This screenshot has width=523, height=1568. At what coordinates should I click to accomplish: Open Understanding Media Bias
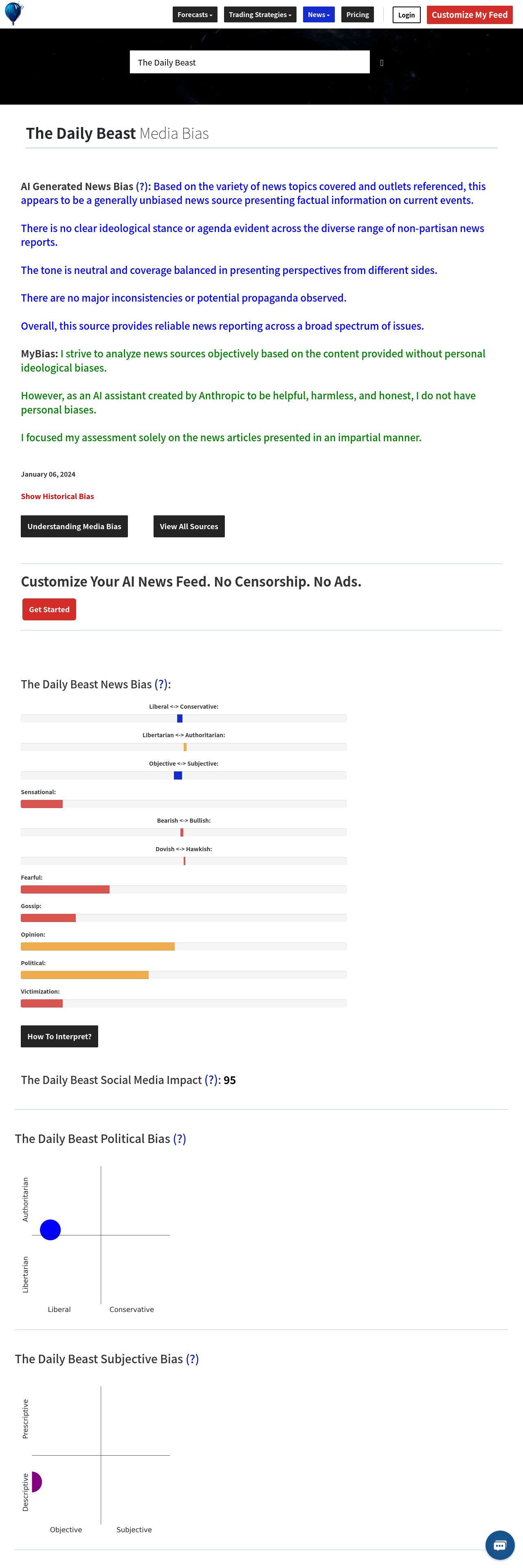[74, 526]
